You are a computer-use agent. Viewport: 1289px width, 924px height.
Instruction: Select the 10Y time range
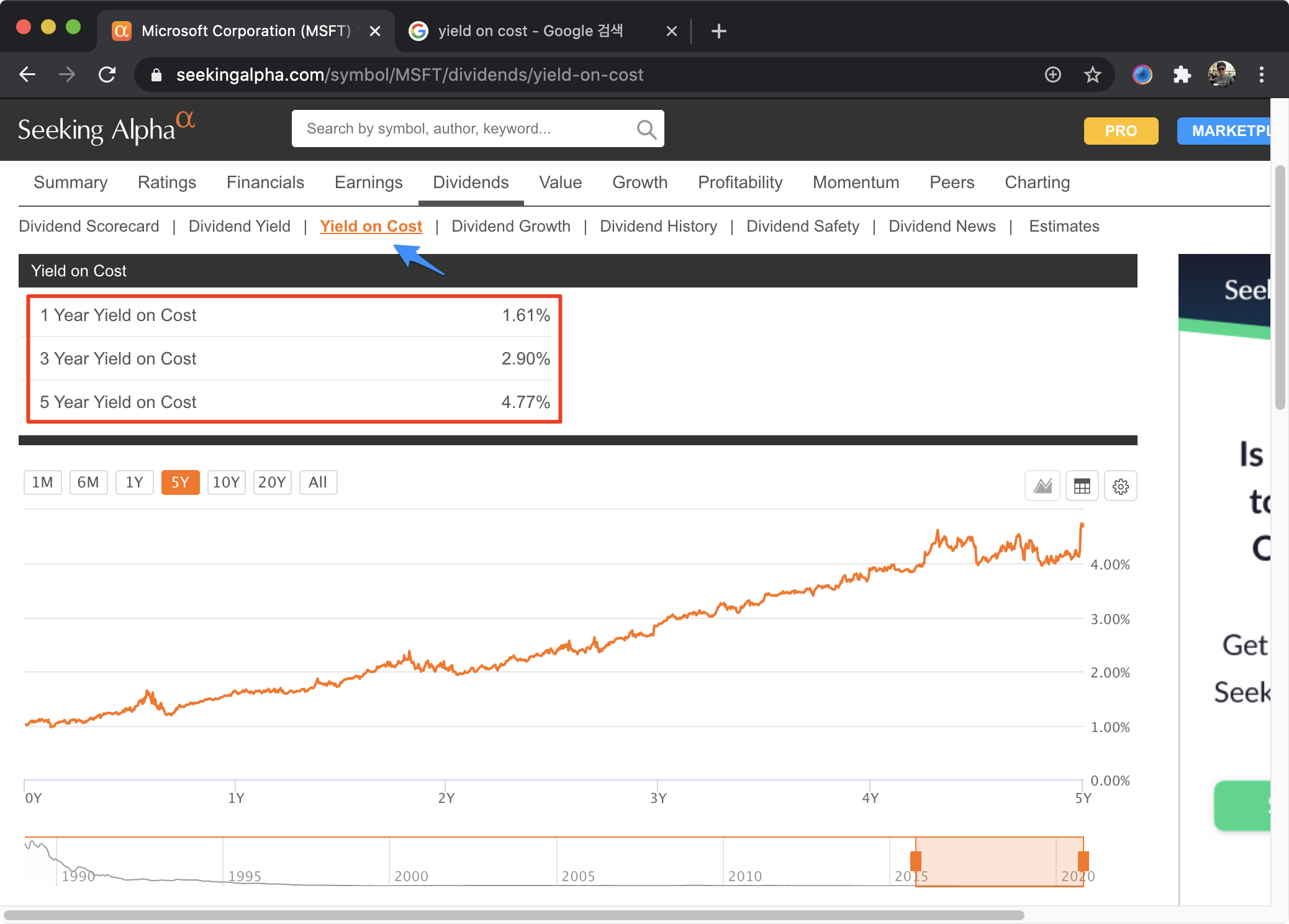coord(226,482)
